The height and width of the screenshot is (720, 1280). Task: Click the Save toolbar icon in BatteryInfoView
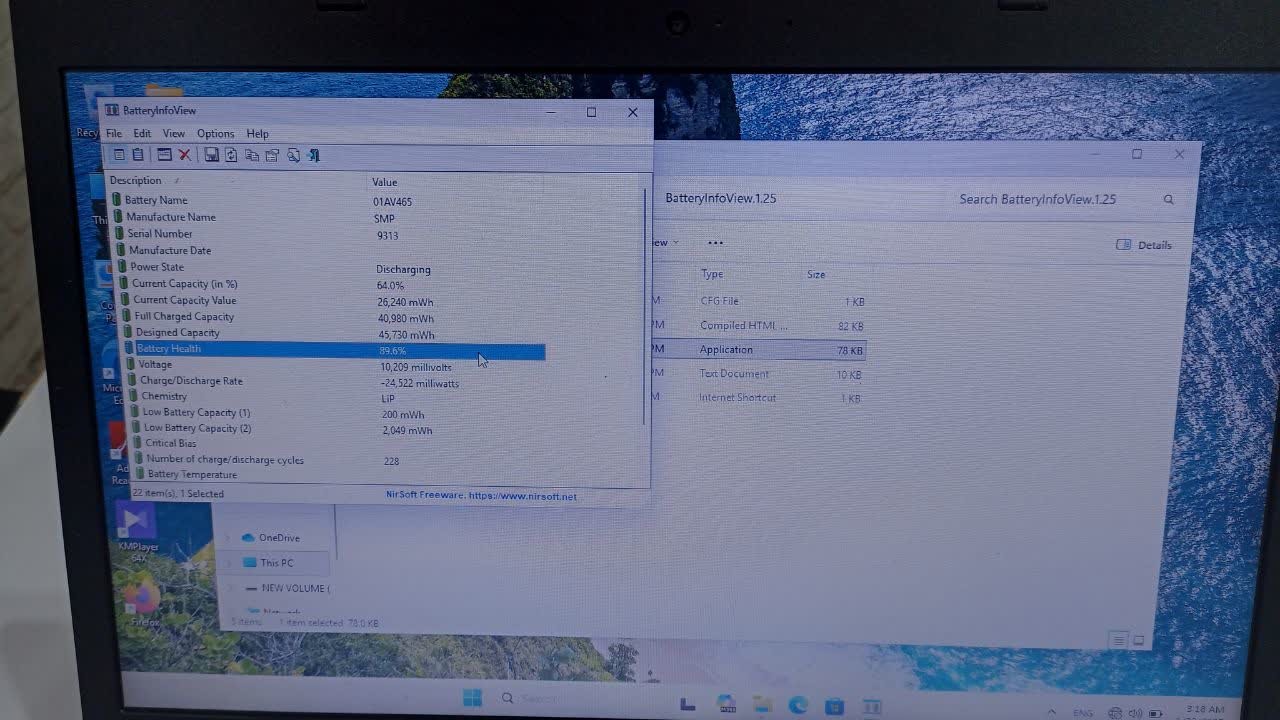coord(211,155)
